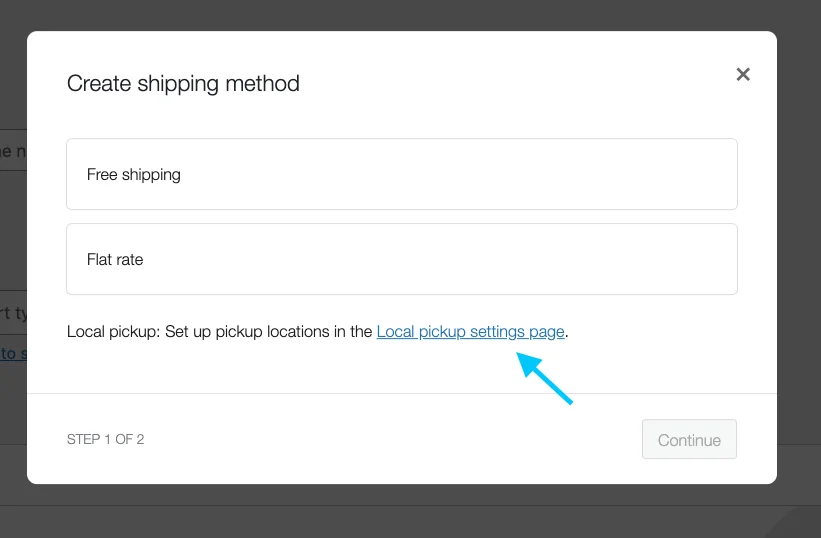This screenshot has height=538, width=821.
Task: Click the "Create shipping method" heading
Action: 183,84
